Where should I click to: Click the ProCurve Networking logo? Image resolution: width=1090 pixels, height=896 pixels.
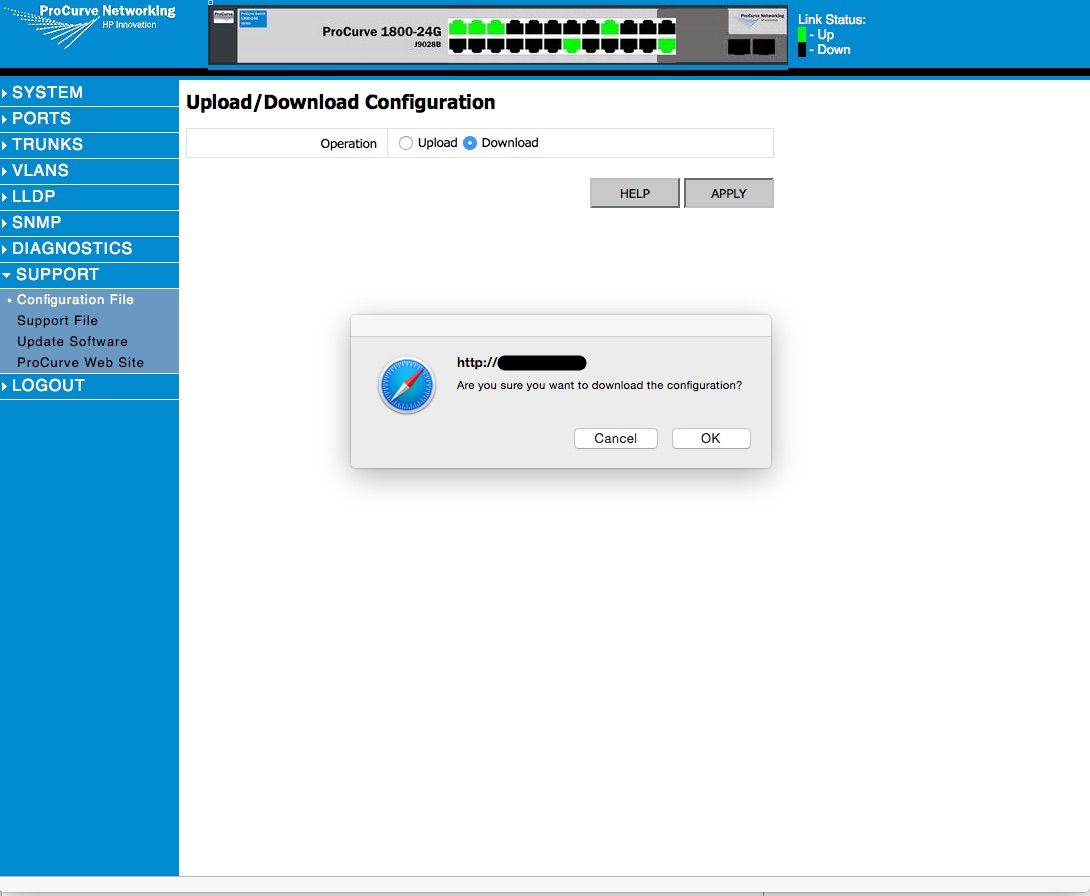click(x=90, y=26)
